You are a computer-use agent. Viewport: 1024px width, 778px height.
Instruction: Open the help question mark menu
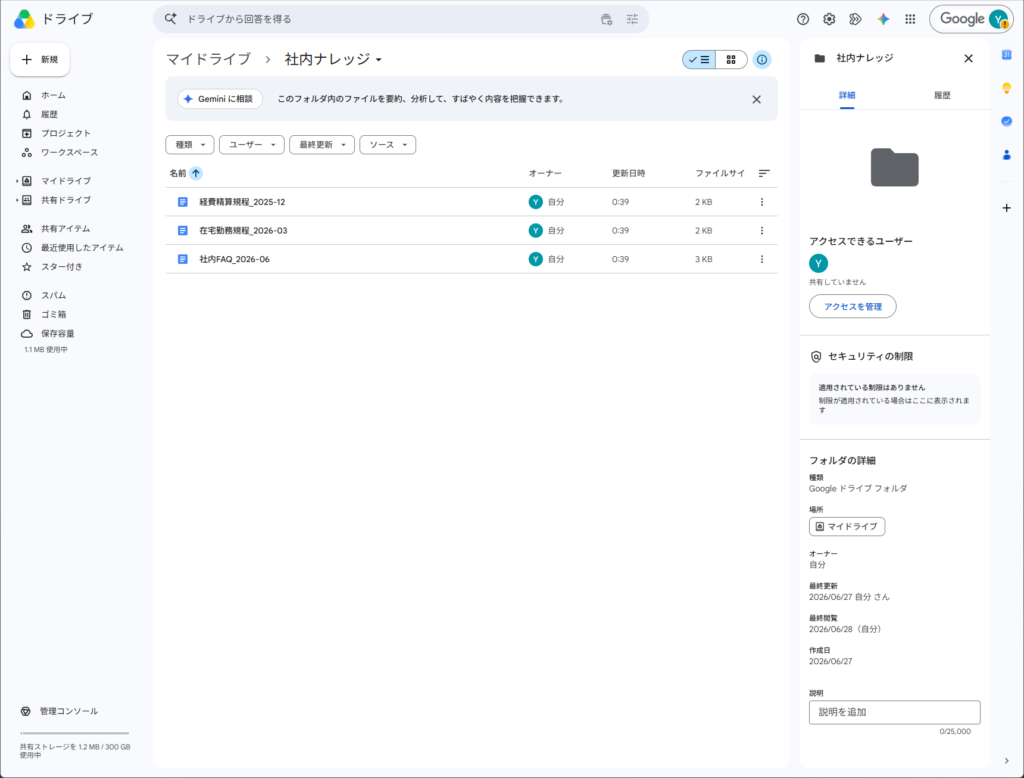[x=803, y=19]
